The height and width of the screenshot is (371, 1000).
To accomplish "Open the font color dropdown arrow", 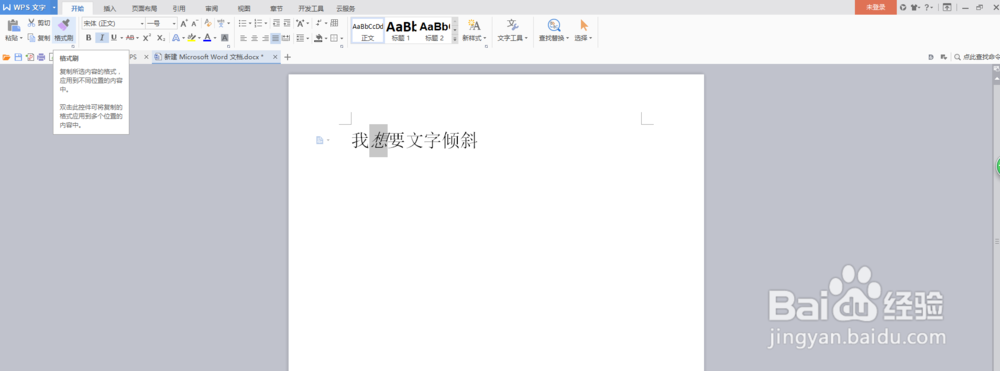I will [215, 38].
